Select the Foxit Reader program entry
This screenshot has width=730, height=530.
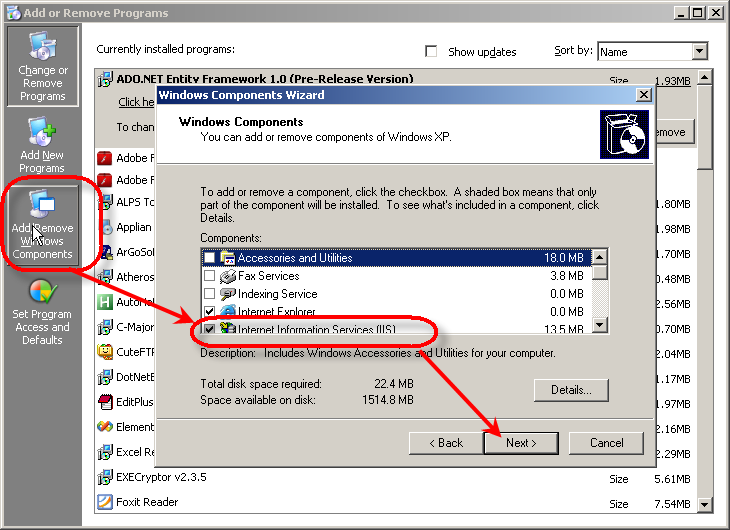[x=147, y=502]
